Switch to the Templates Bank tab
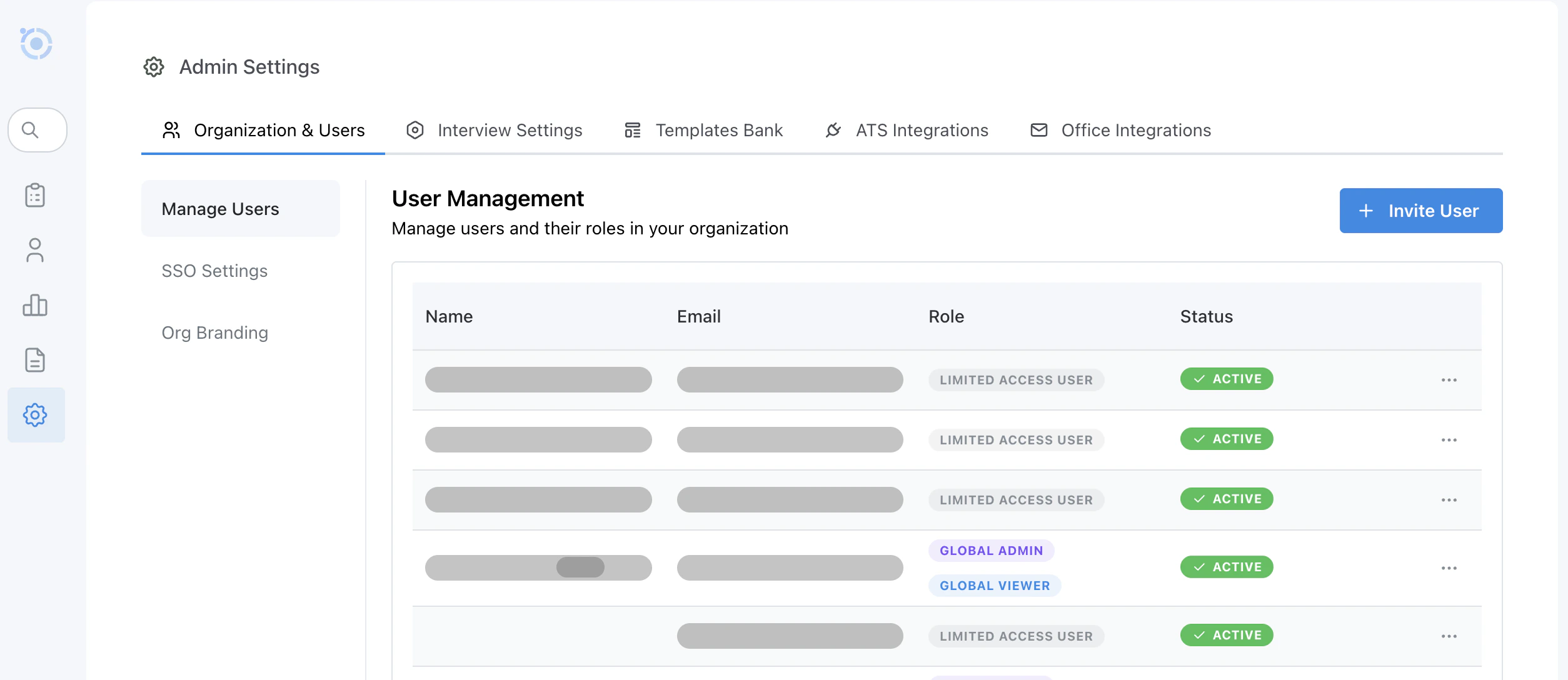 click(719, 130)
